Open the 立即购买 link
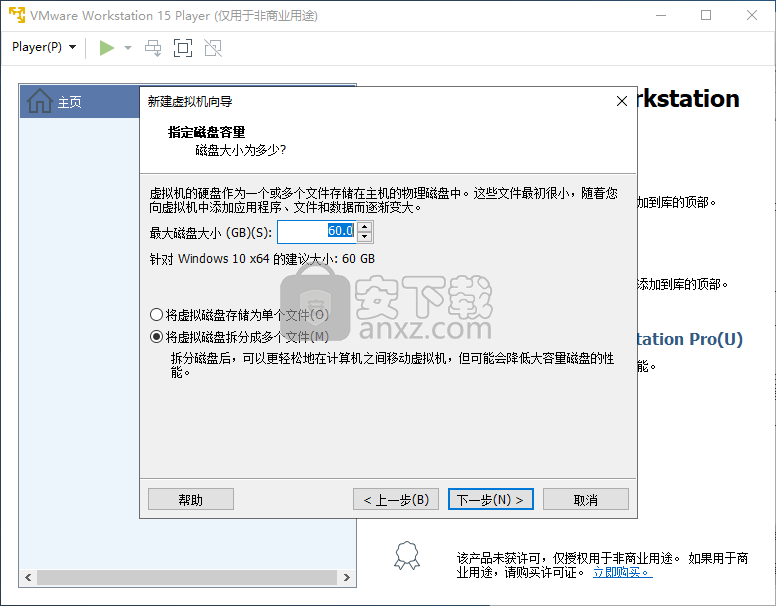 623,572
